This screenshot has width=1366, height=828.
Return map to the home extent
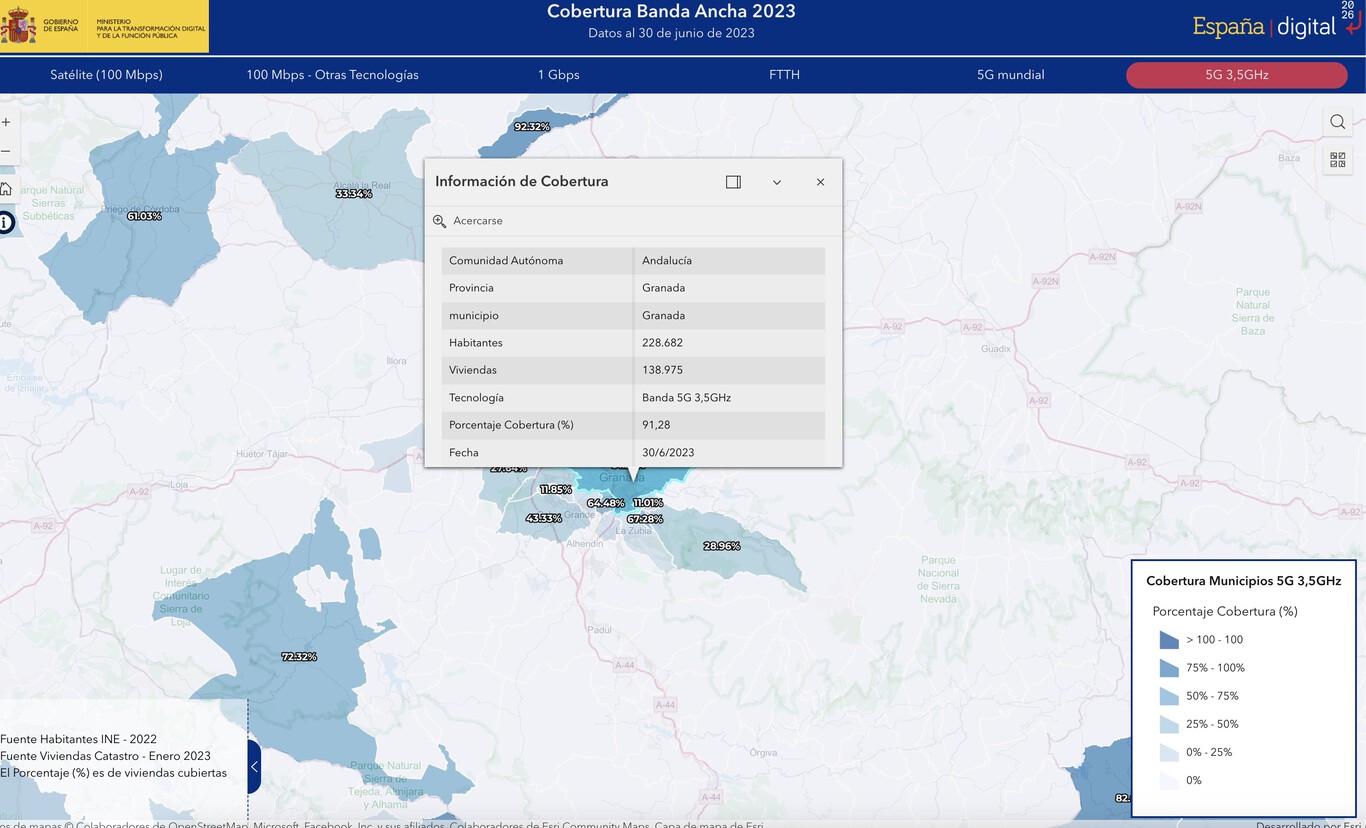(x=6, y=189)
